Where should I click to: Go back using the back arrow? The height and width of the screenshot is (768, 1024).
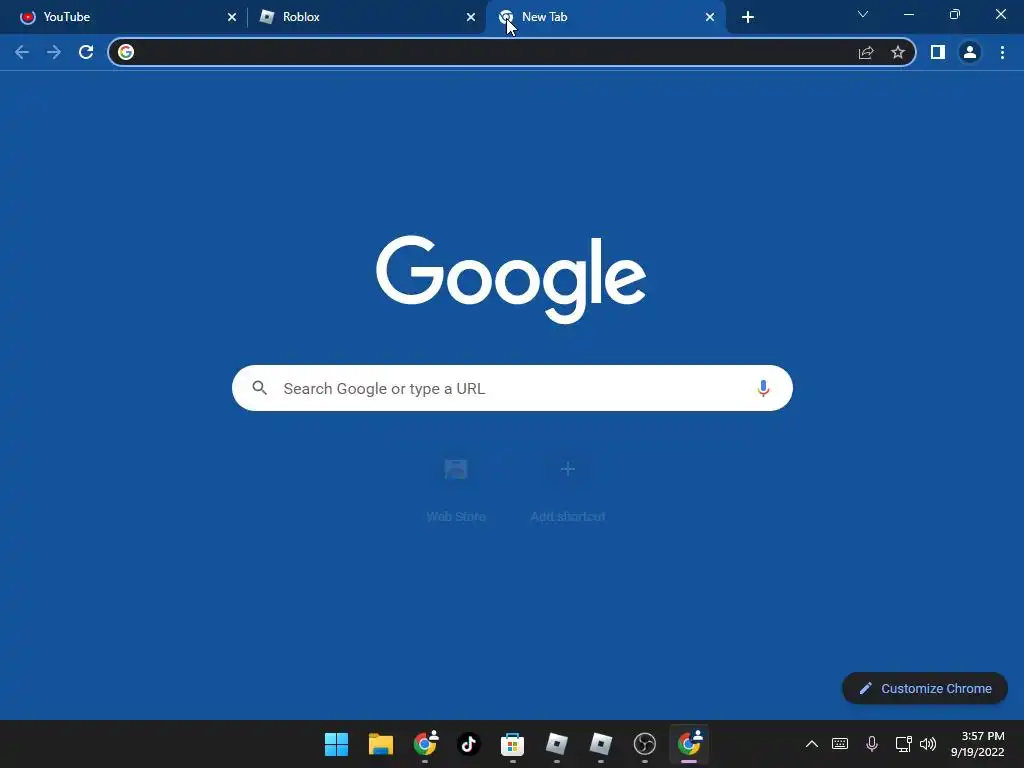(x=22, y=52)
